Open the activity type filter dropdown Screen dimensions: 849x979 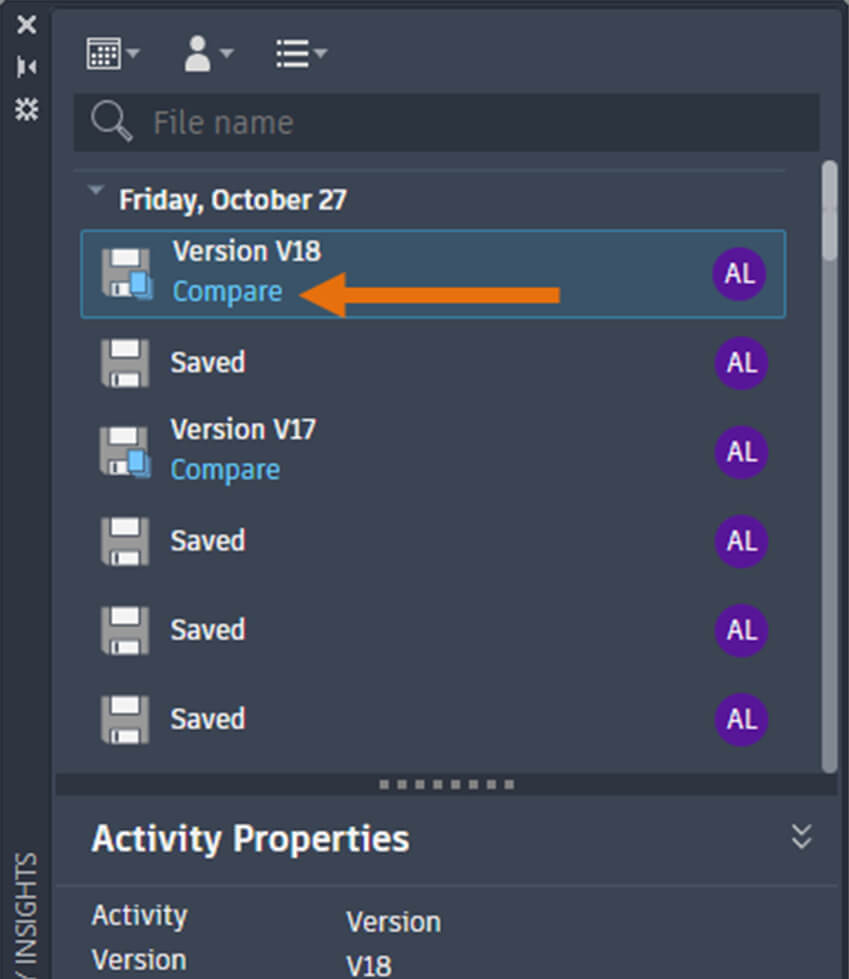pos(300,54)
